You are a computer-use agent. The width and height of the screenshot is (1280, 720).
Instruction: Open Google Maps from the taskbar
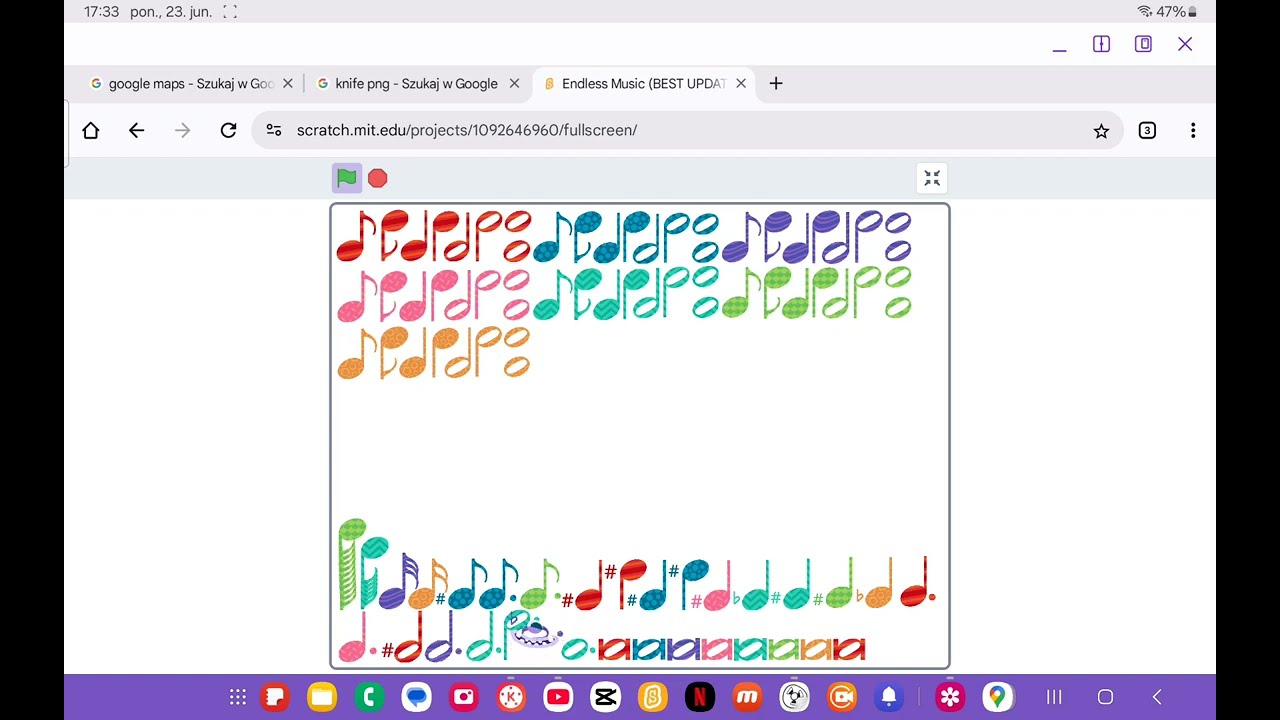coord(997,697)
